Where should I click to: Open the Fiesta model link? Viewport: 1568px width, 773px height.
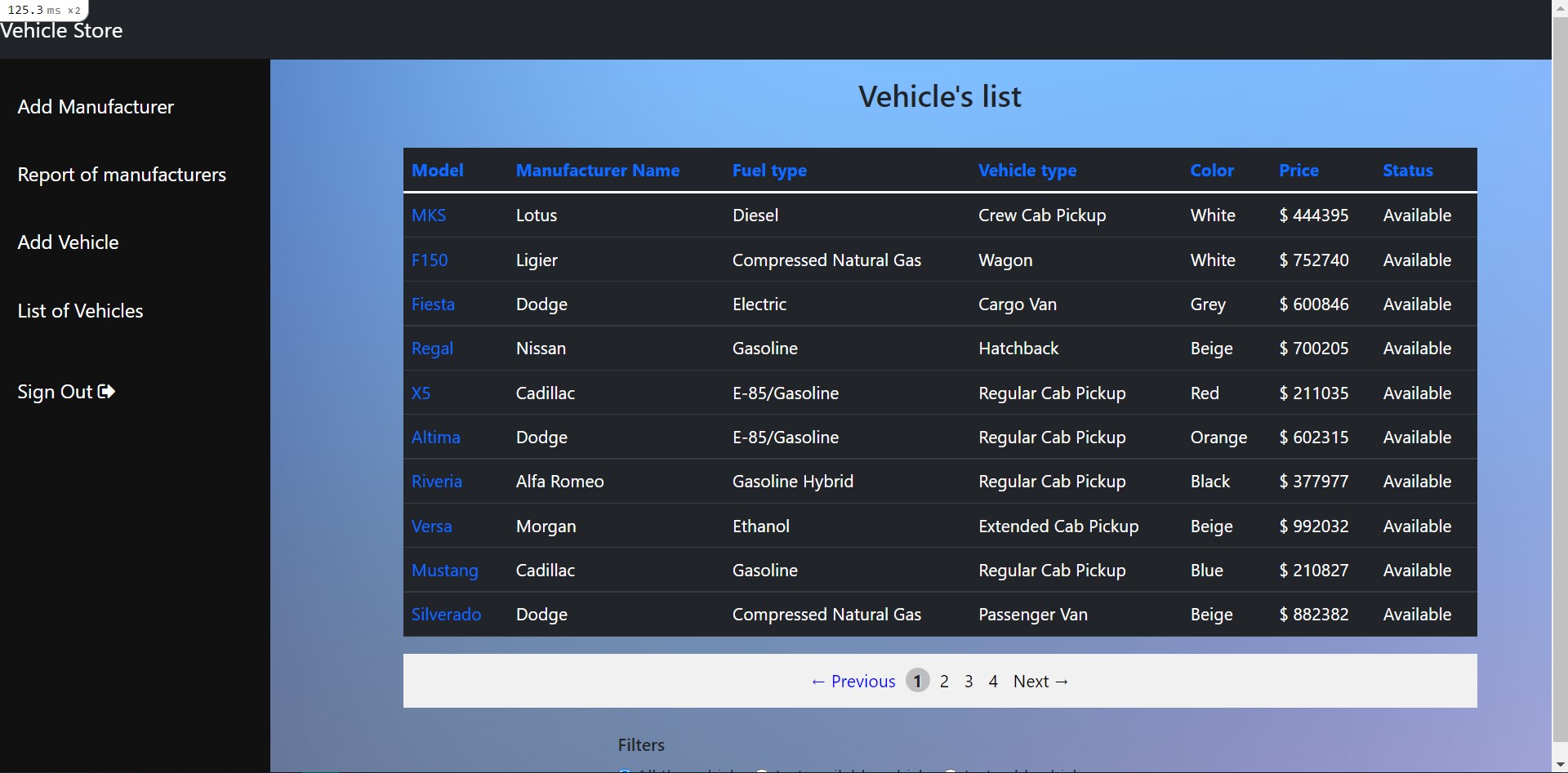click(433, 304)
